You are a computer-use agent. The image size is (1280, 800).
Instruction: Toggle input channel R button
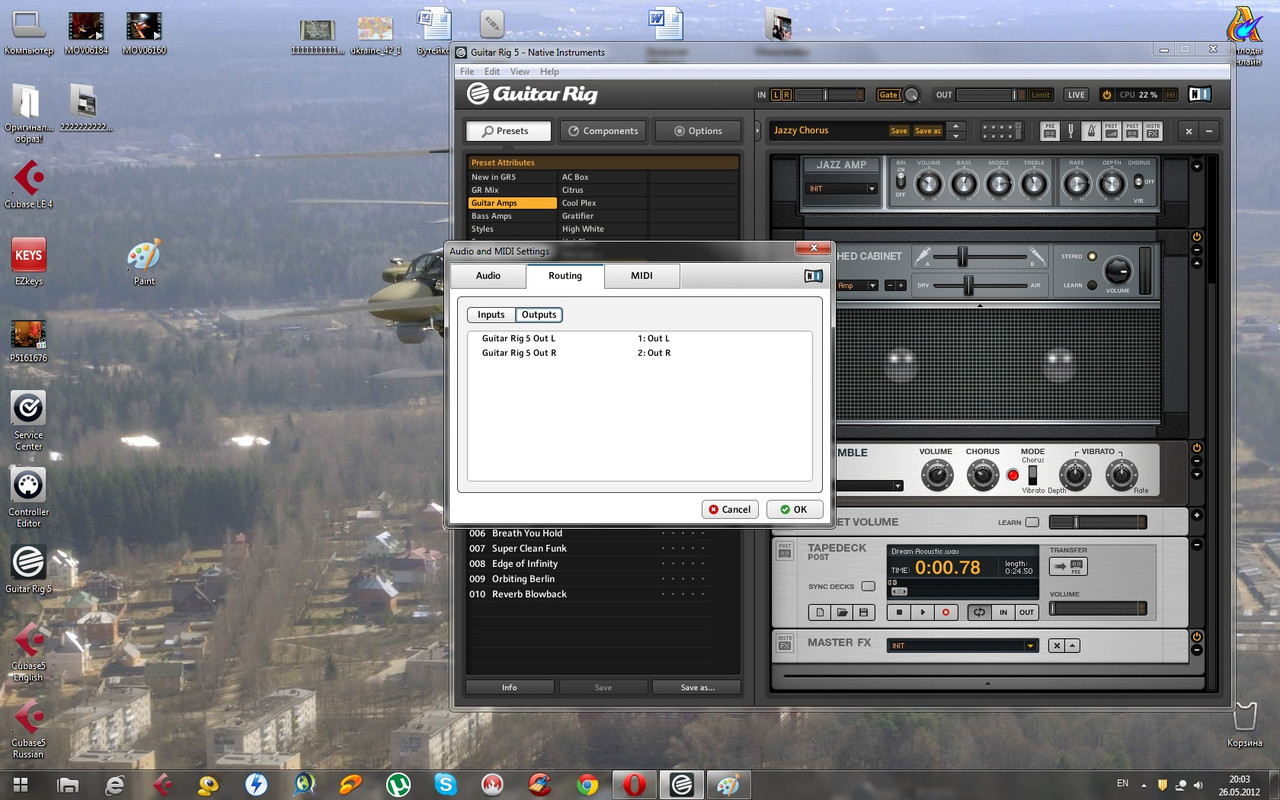coord(787,95)
